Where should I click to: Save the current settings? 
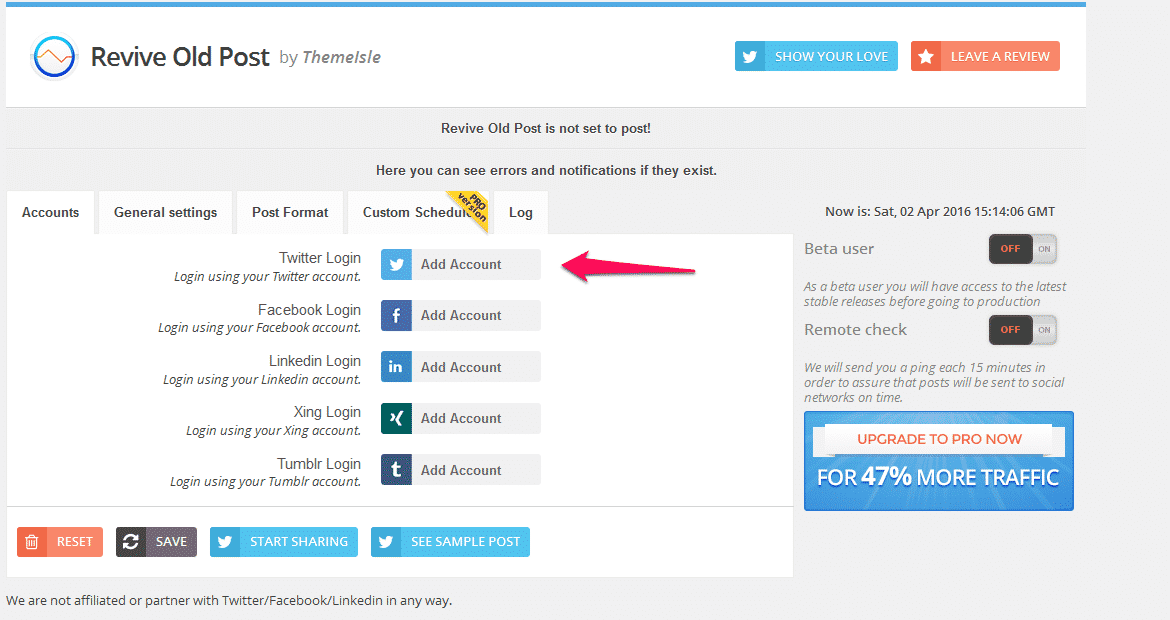pyautogui.click(x=156, y=542)
